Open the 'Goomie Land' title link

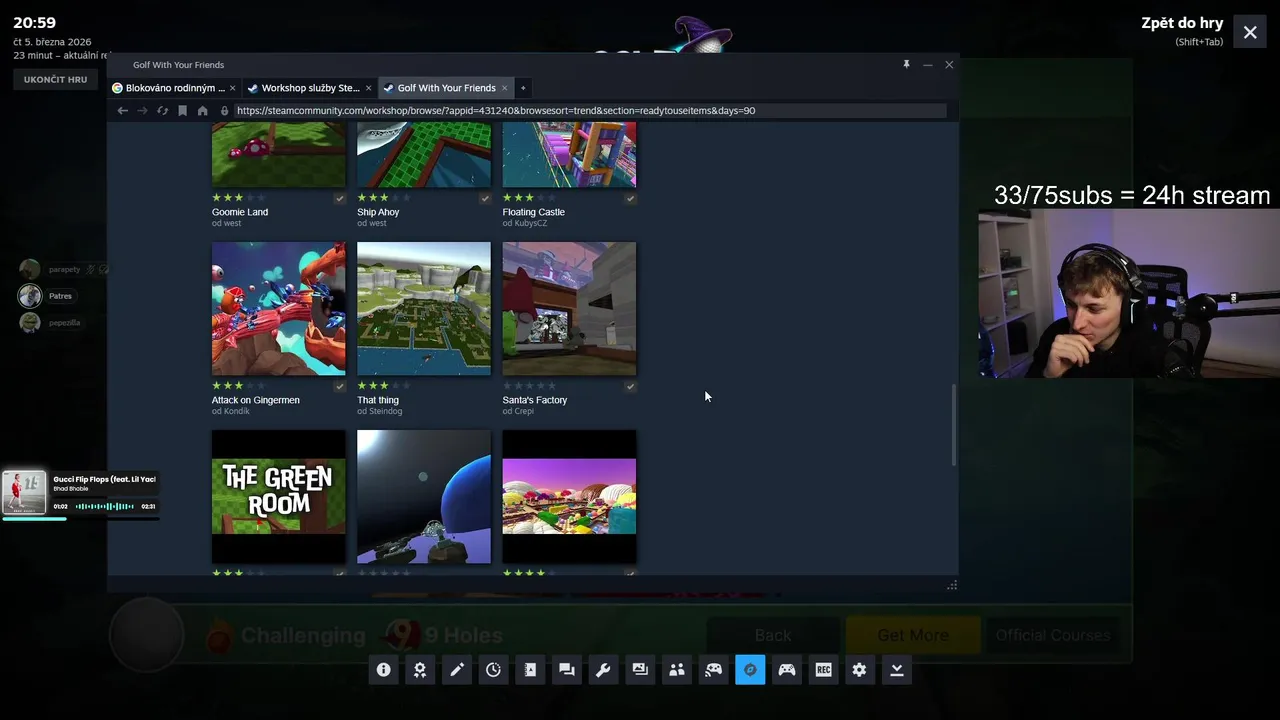240,212
